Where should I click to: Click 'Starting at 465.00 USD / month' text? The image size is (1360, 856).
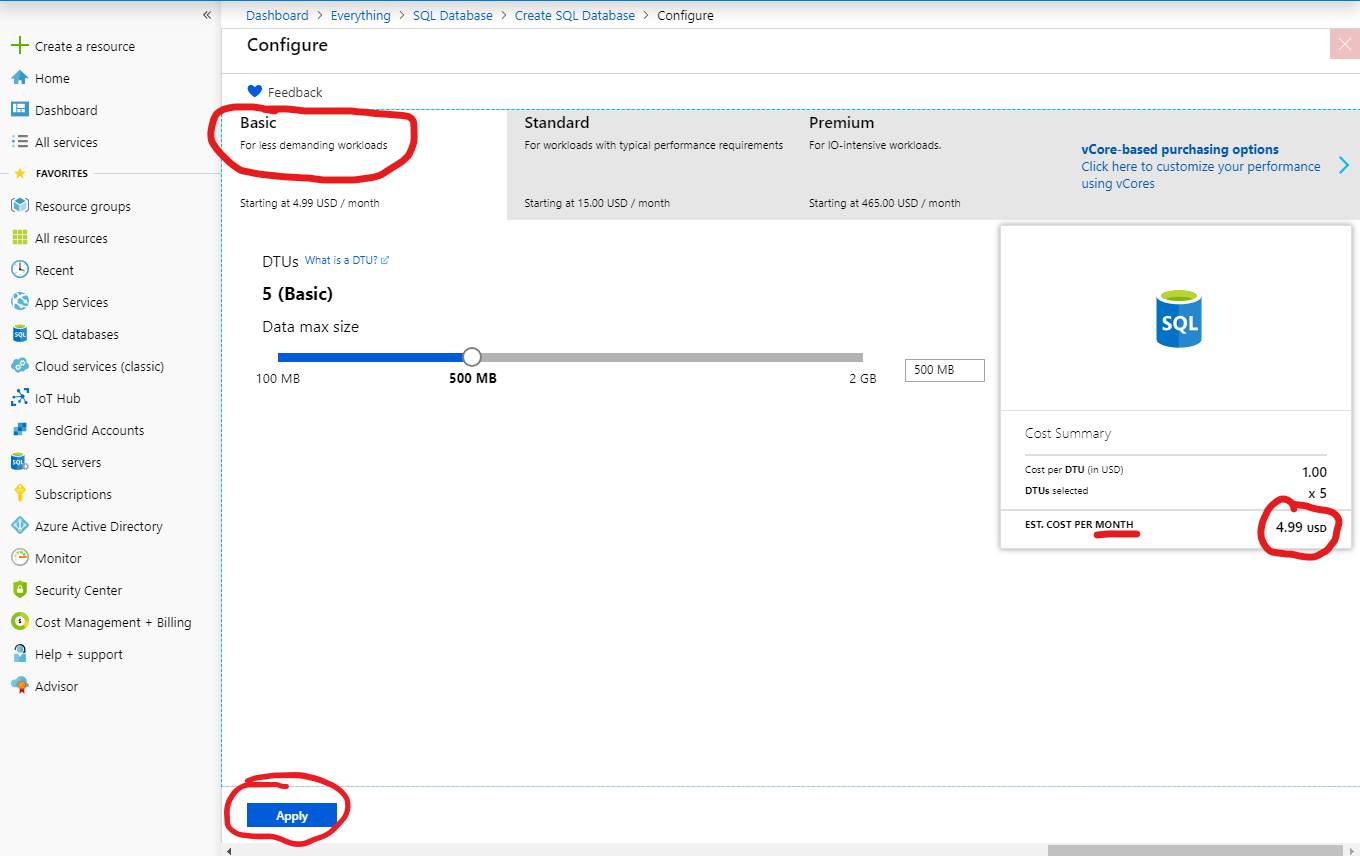[885, 203]
